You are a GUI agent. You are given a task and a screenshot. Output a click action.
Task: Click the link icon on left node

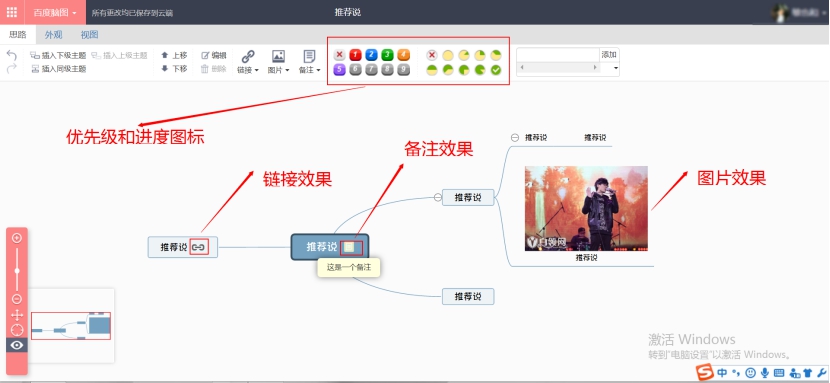pyautogui.click(x=199, y=247)
